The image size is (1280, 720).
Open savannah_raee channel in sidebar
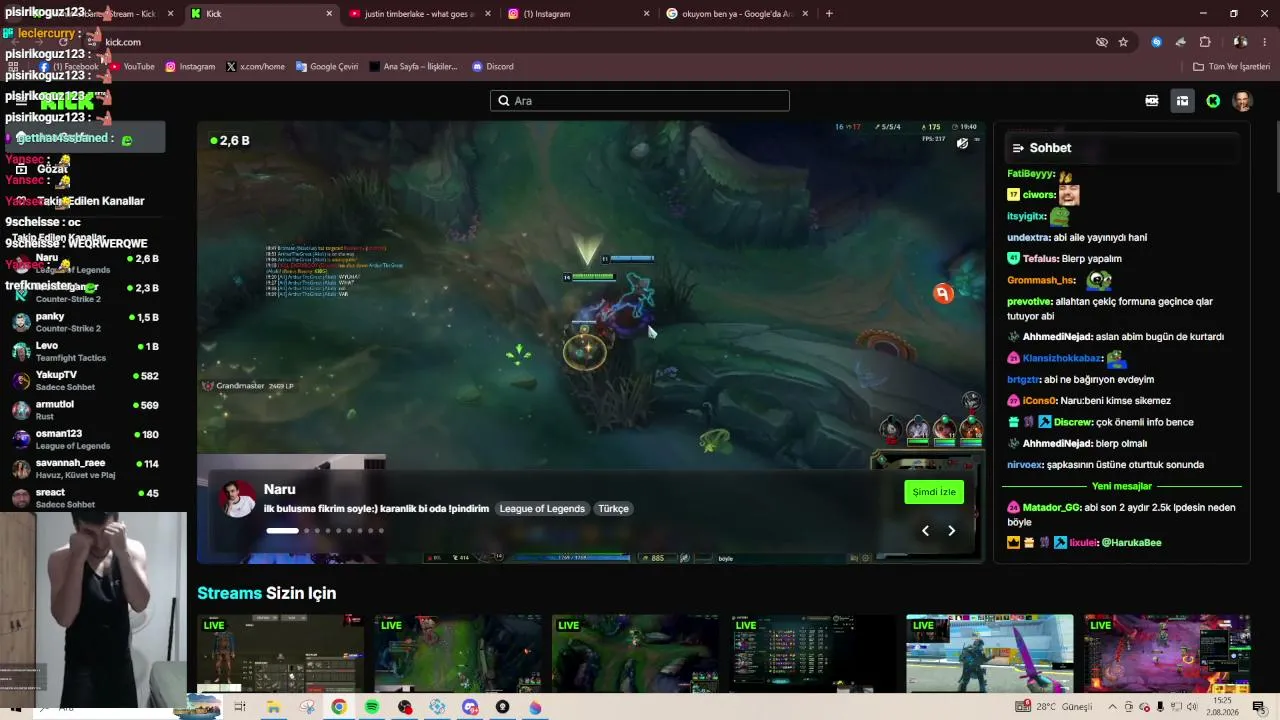pos(85,469)
